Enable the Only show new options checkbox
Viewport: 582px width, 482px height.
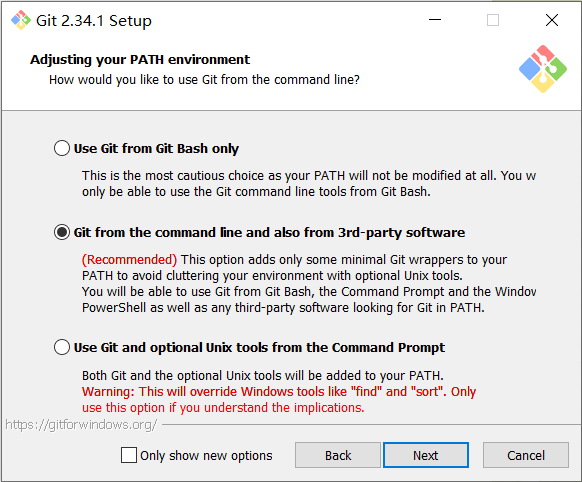click(x=129, y=455)
